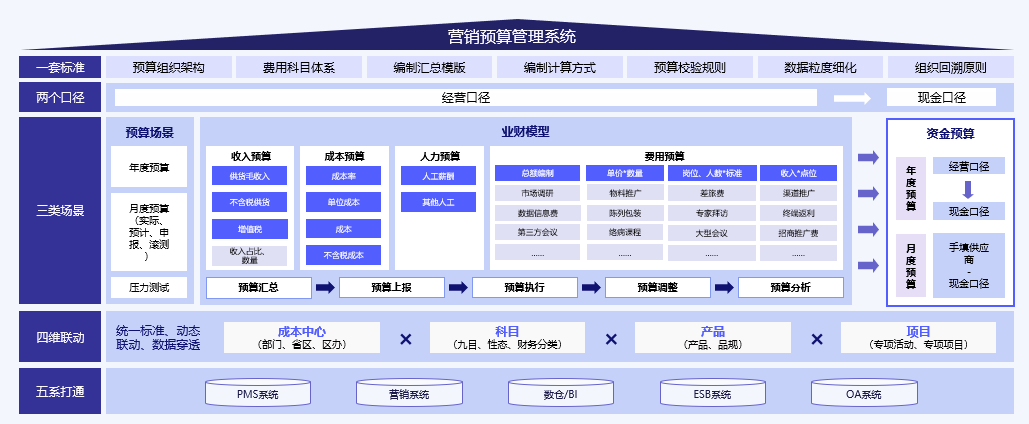Image resolution: width=1029 pixels, height=424 pixels.
Task: Click the 单价*数量 header block
Action: pos(625,173)
